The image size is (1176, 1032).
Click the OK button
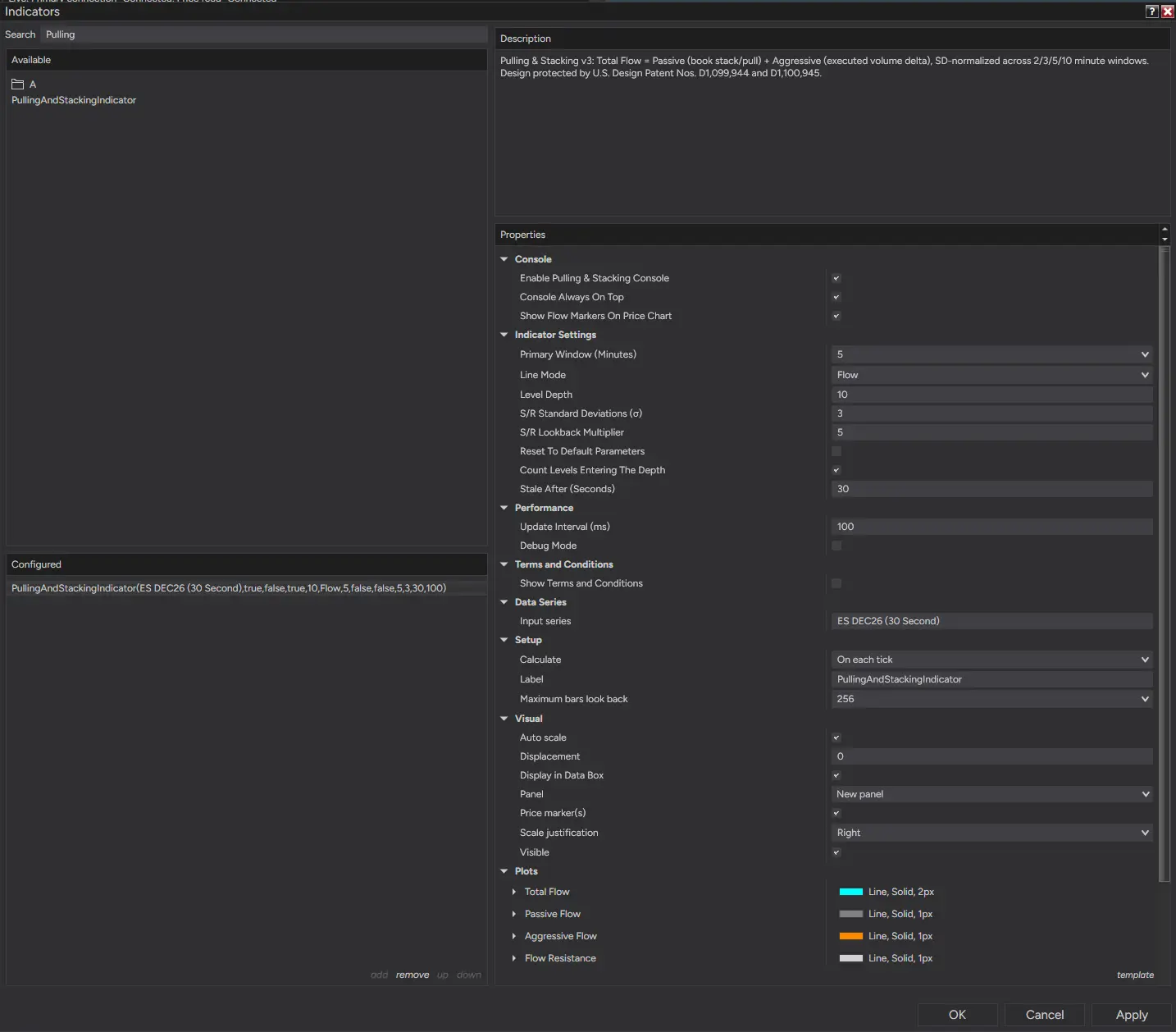(957, 1015)
